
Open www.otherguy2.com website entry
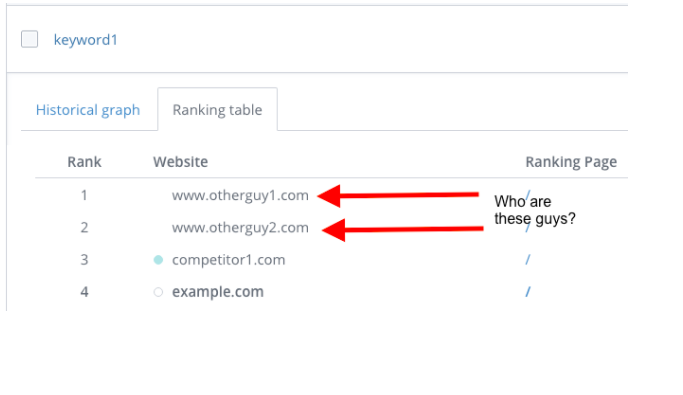point(240,227)
